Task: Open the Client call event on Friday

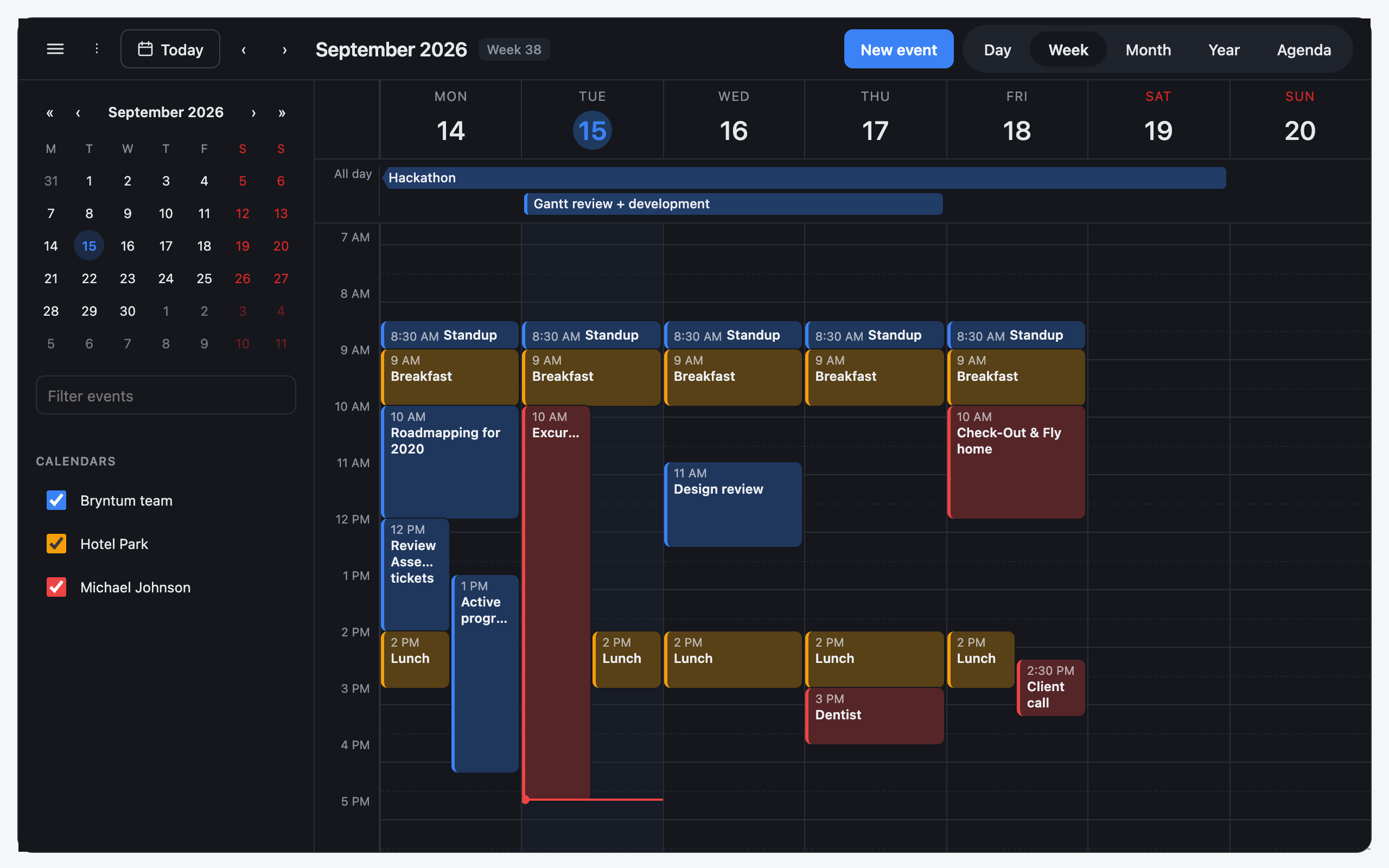Action: 1051,688
